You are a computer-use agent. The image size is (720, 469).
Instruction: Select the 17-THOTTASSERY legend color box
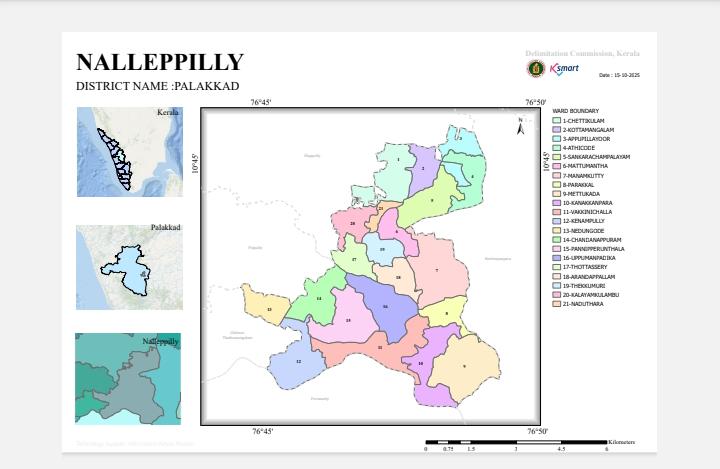557,267
